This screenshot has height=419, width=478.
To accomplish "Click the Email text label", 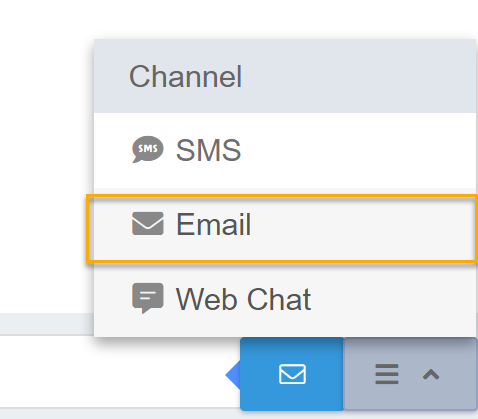I will coord(213,224).
